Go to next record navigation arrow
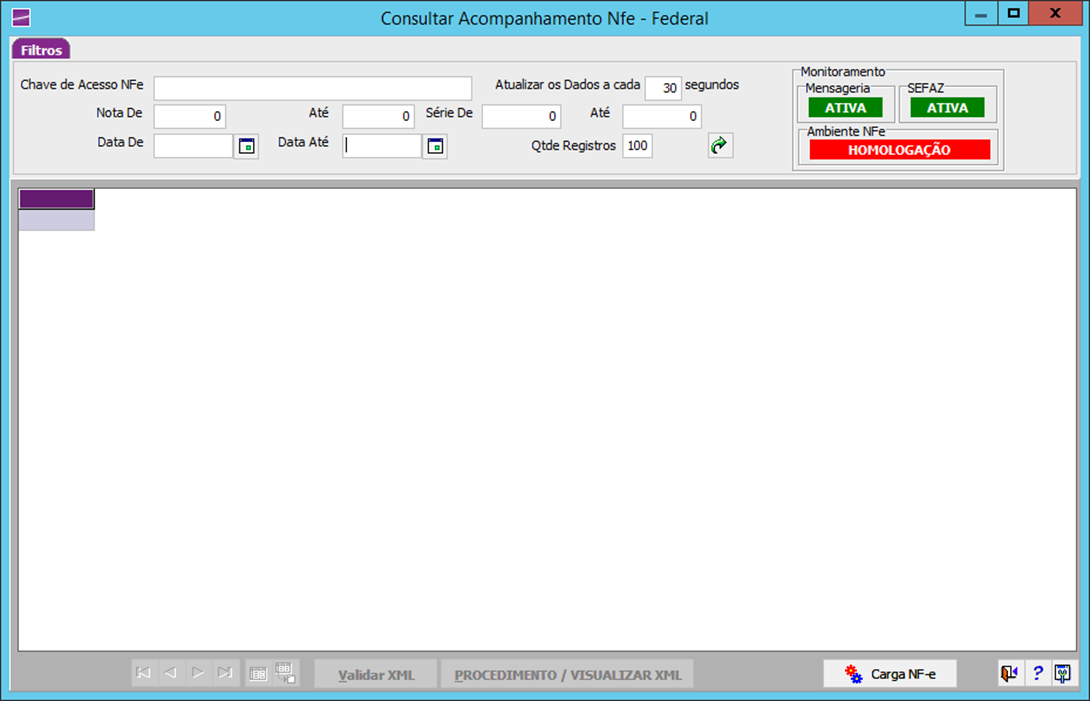 point(198,673)
